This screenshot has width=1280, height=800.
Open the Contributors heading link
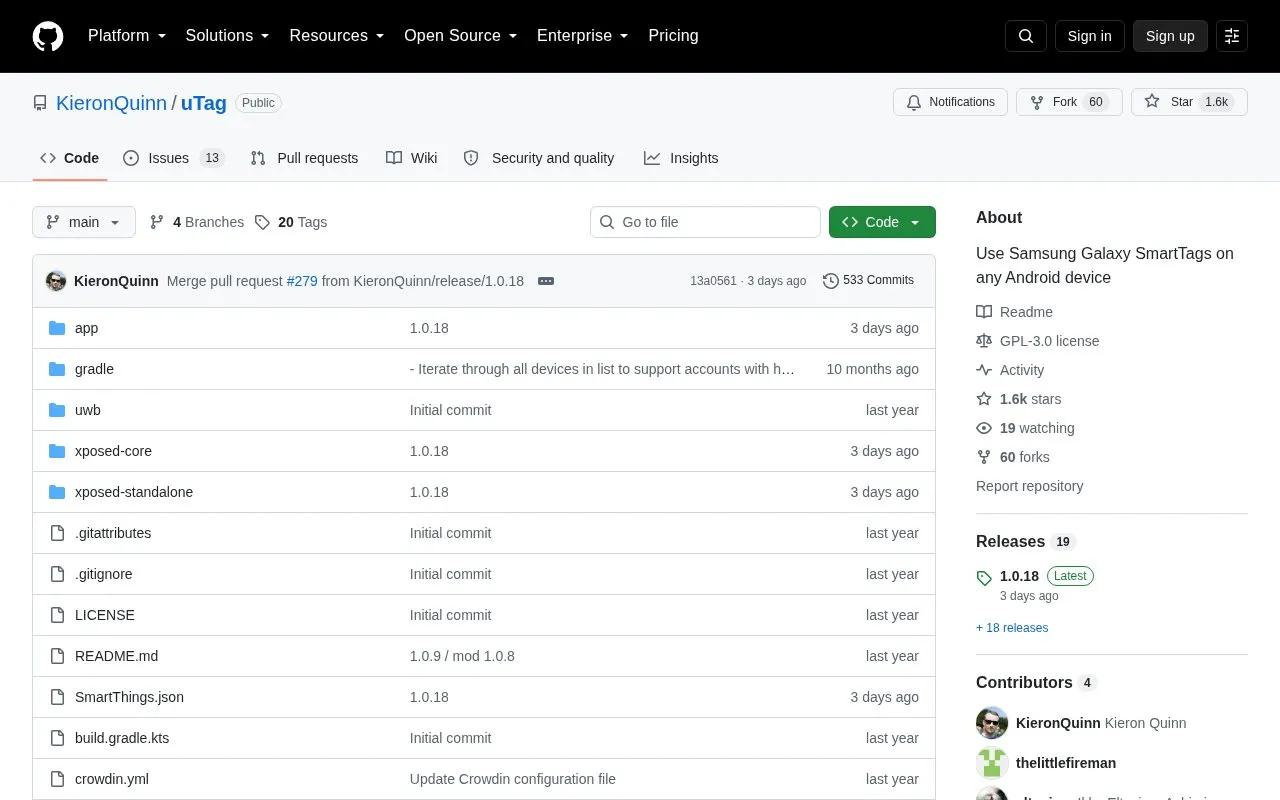[1036, 682]
